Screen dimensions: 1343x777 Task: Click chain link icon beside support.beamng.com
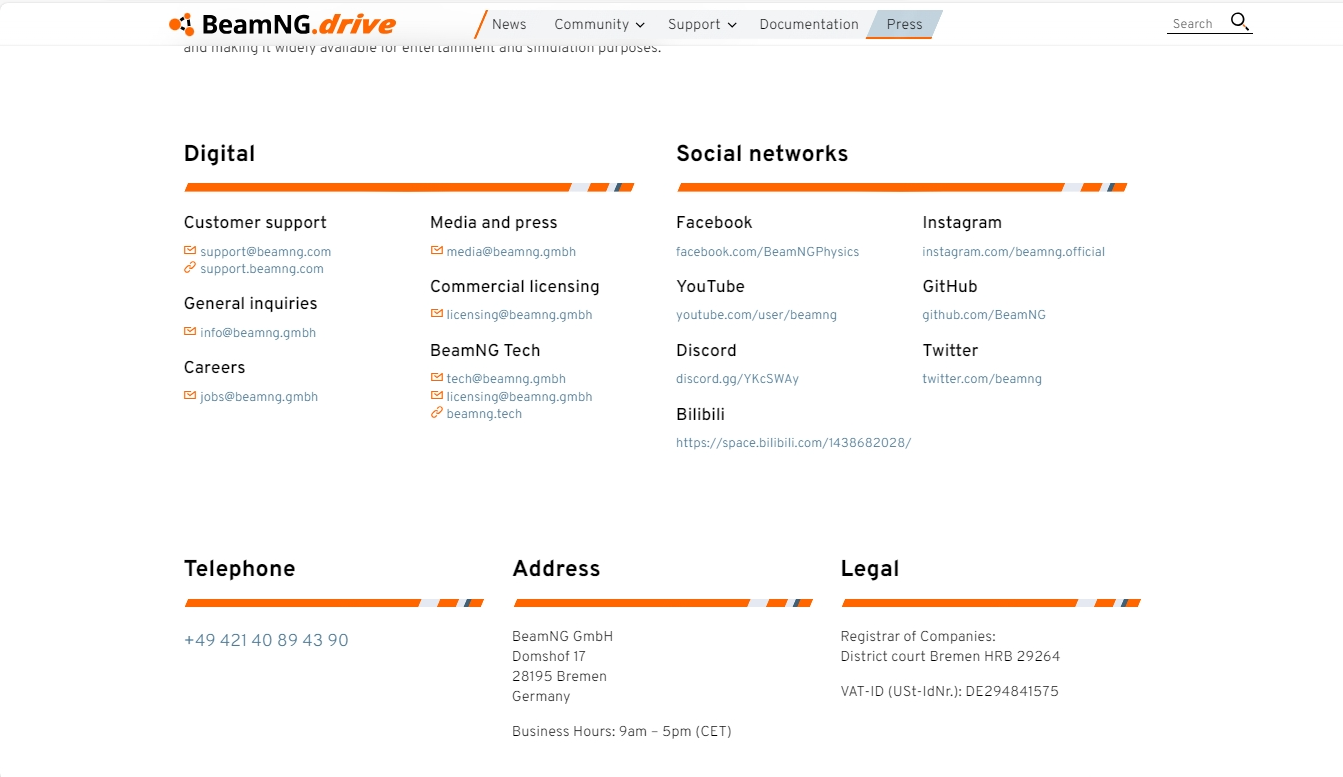tap(190, 268)
